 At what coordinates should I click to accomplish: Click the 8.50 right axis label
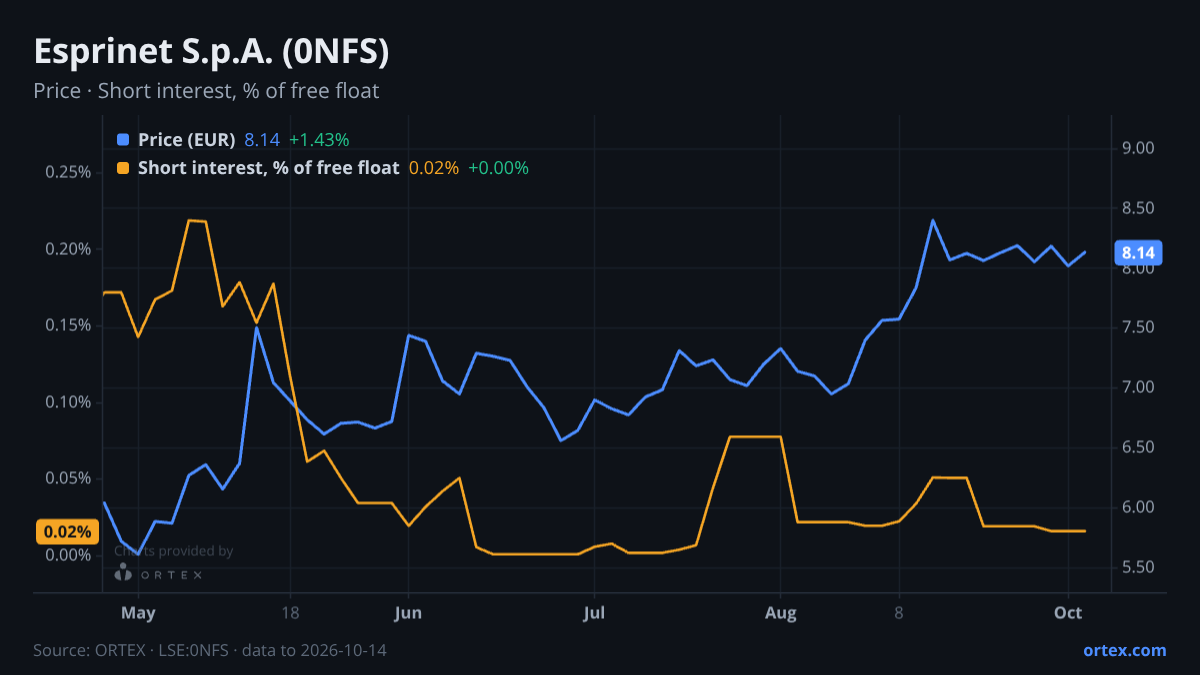click(x=1139, y=208)
